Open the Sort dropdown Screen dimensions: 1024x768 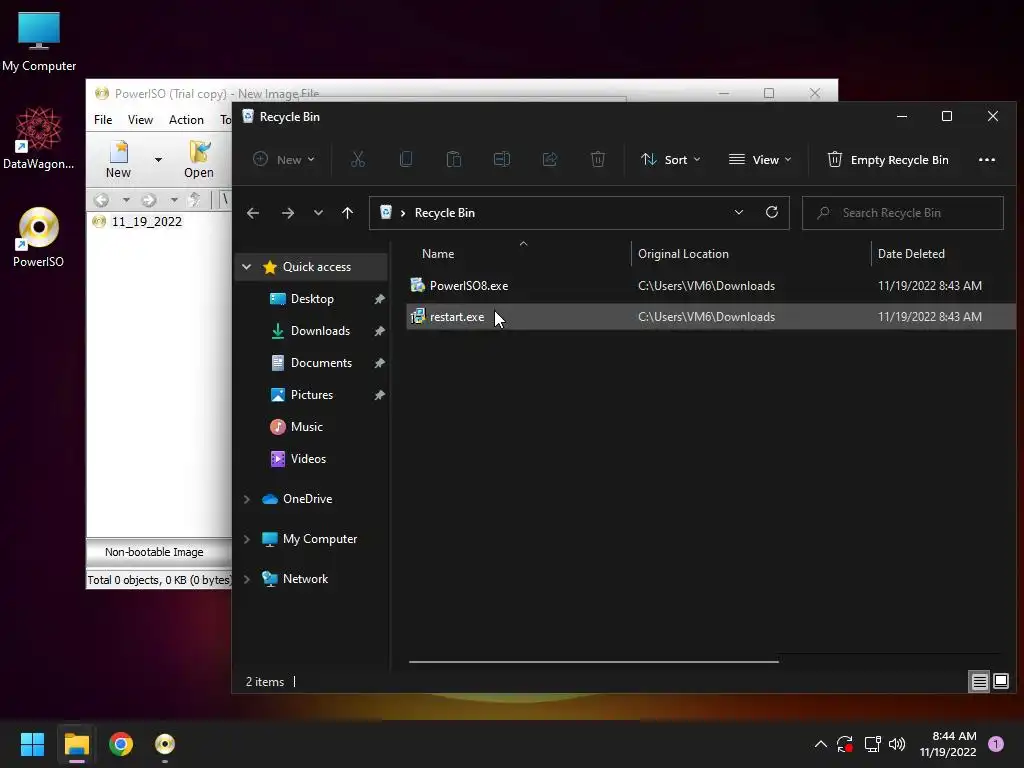tap(671, 159)
